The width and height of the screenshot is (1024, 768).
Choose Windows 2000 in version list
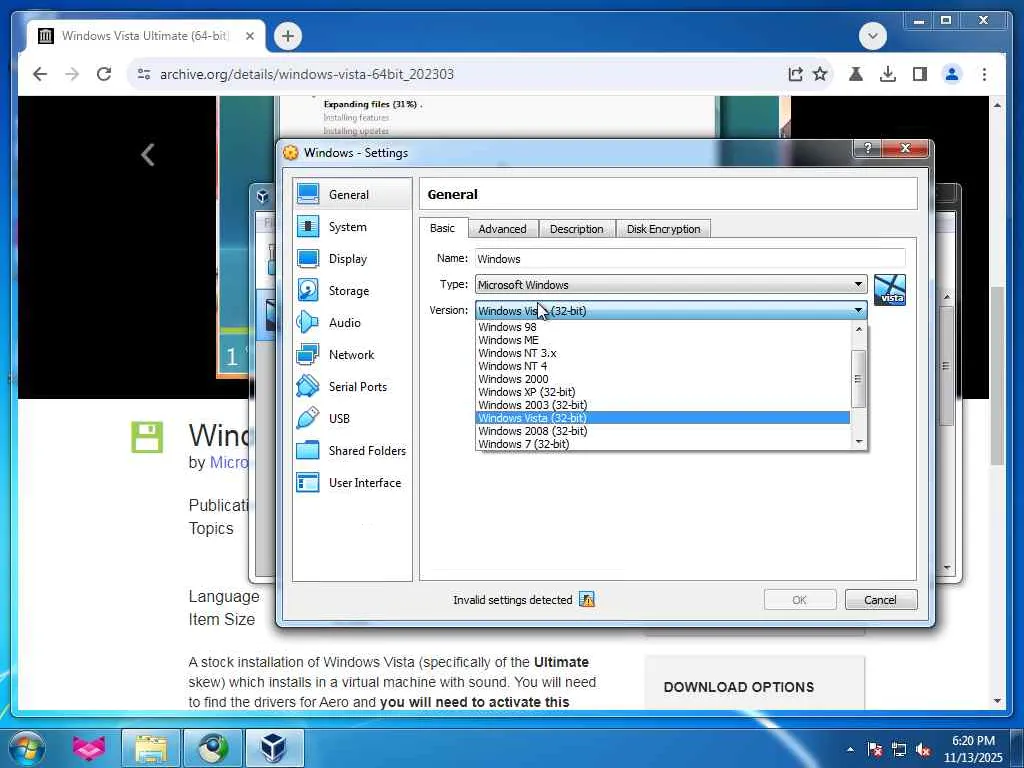(663, 379)
